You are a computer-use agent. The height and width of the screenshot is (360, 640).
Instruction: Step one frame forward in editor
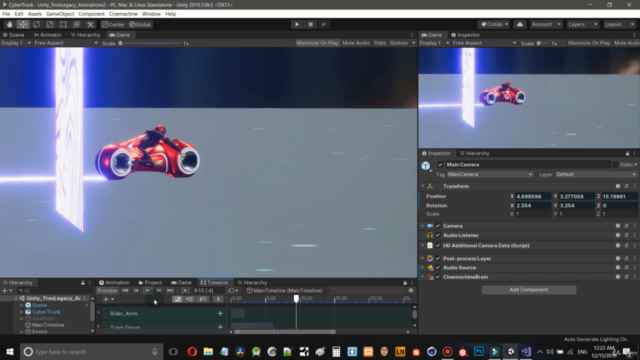324,24
